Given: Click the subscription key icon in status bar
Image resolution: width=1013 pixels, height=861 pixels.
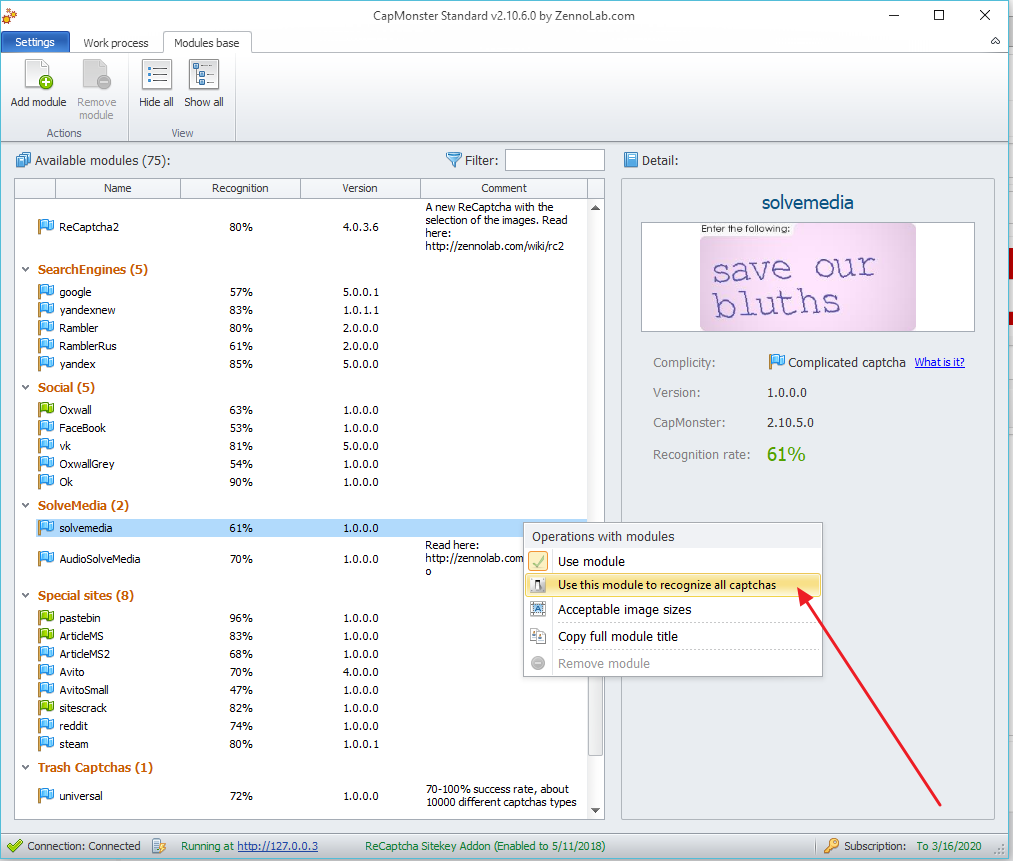Looking at the screenshot, I should point(831,846).
